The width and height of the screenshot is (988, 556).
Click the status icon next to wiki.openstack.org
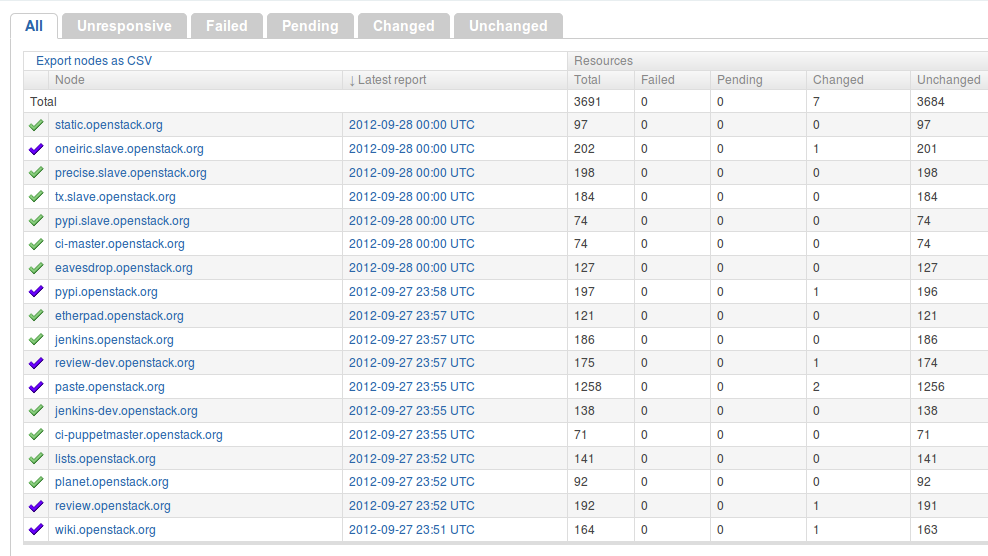coord(36,530)
